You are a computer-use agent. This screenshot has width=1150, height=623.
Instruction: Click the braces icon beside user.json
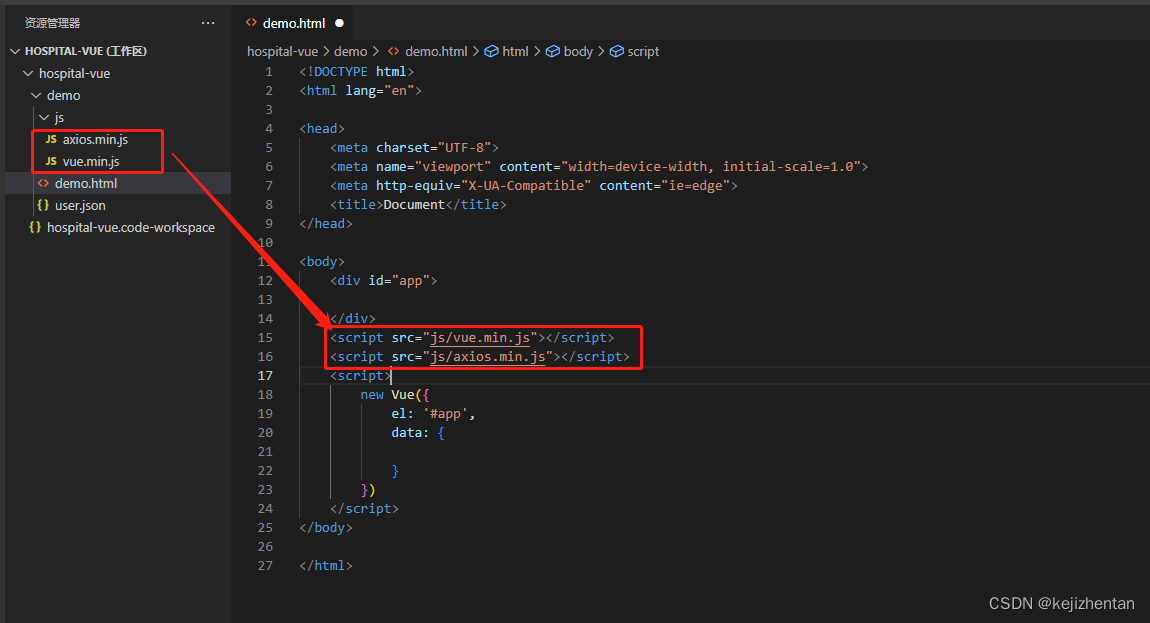tap(43, 205)
